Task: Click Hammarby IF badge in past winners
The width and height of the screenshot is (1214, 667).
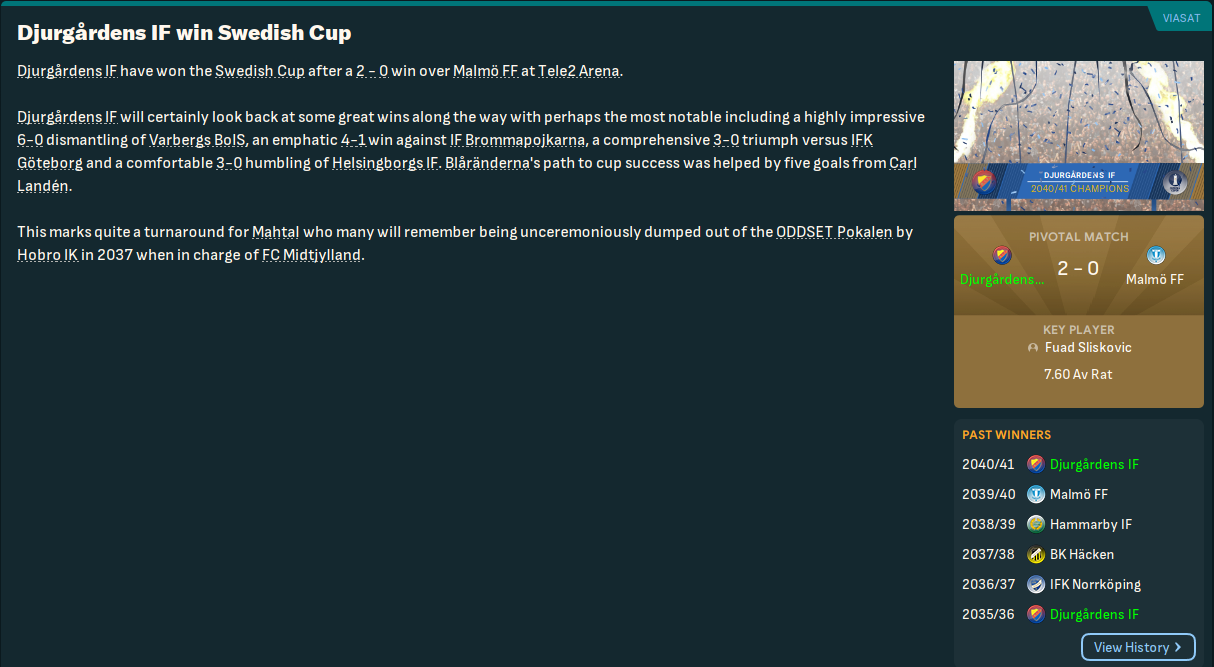Action: click(1036, 524)
